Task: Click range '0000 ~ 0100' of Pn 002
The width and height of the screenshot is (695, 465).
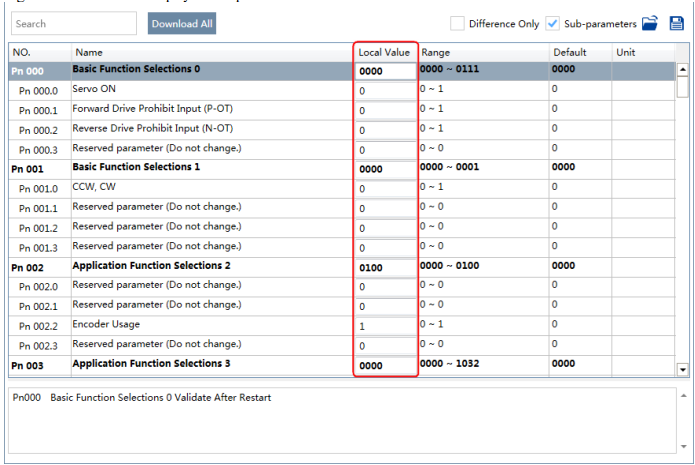Action: [449, 266]
